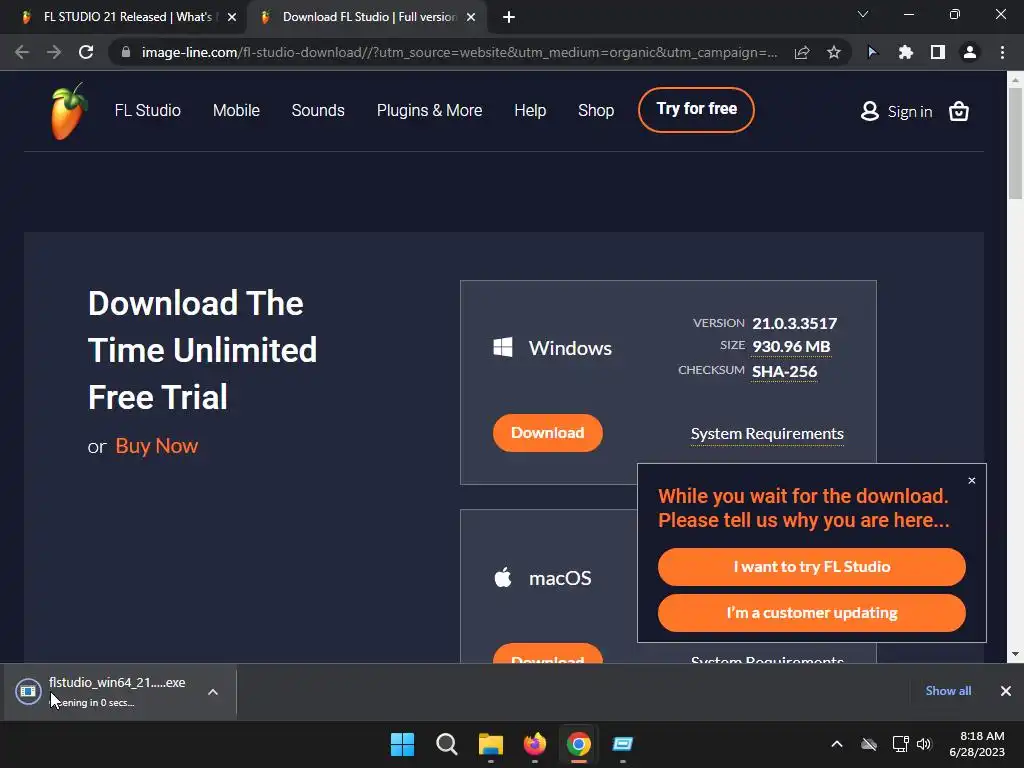Click the address bar URL field

[x=459, y=52]
